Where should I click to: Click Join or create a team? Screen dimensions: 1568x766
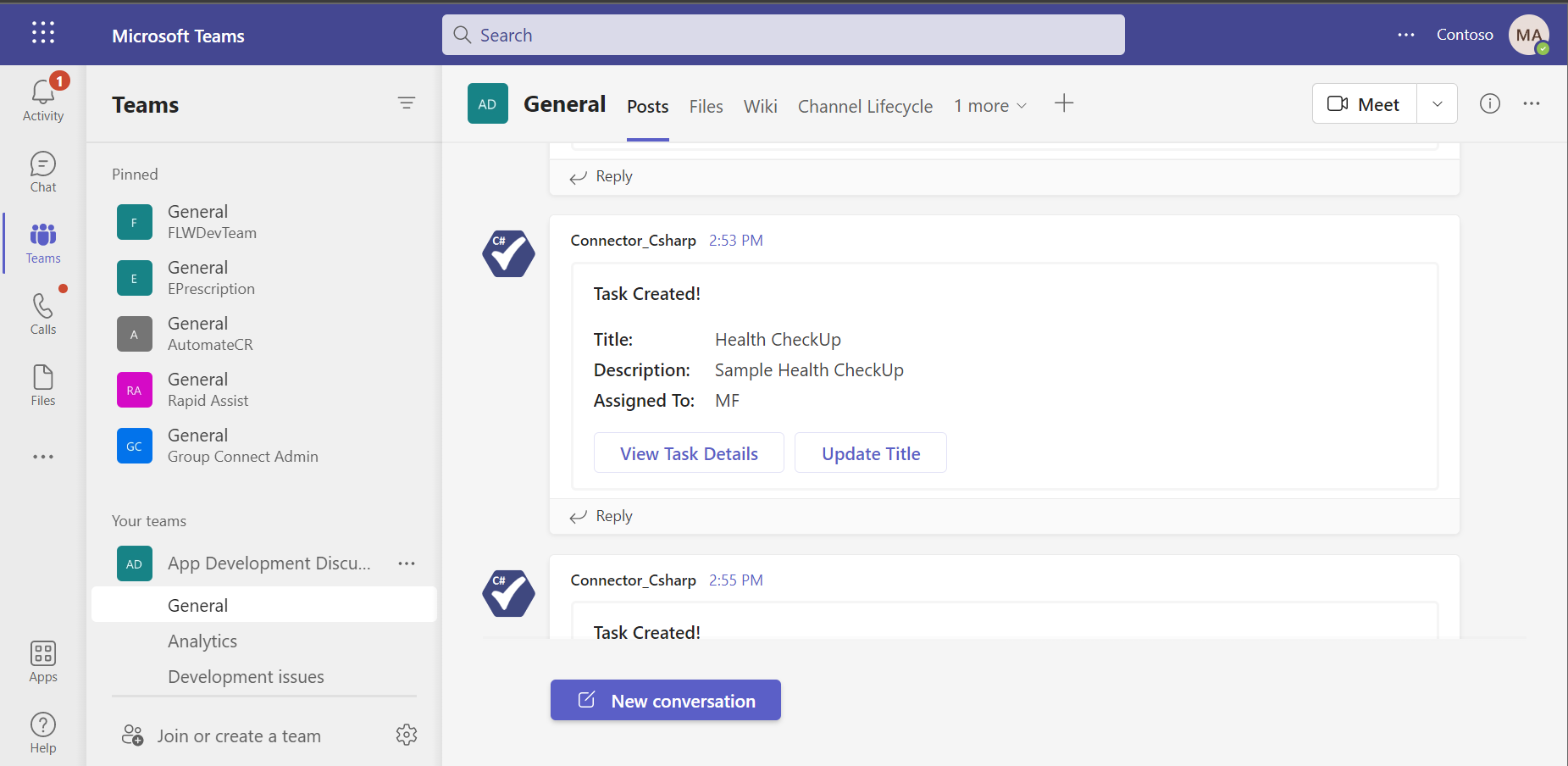(222, 735)
